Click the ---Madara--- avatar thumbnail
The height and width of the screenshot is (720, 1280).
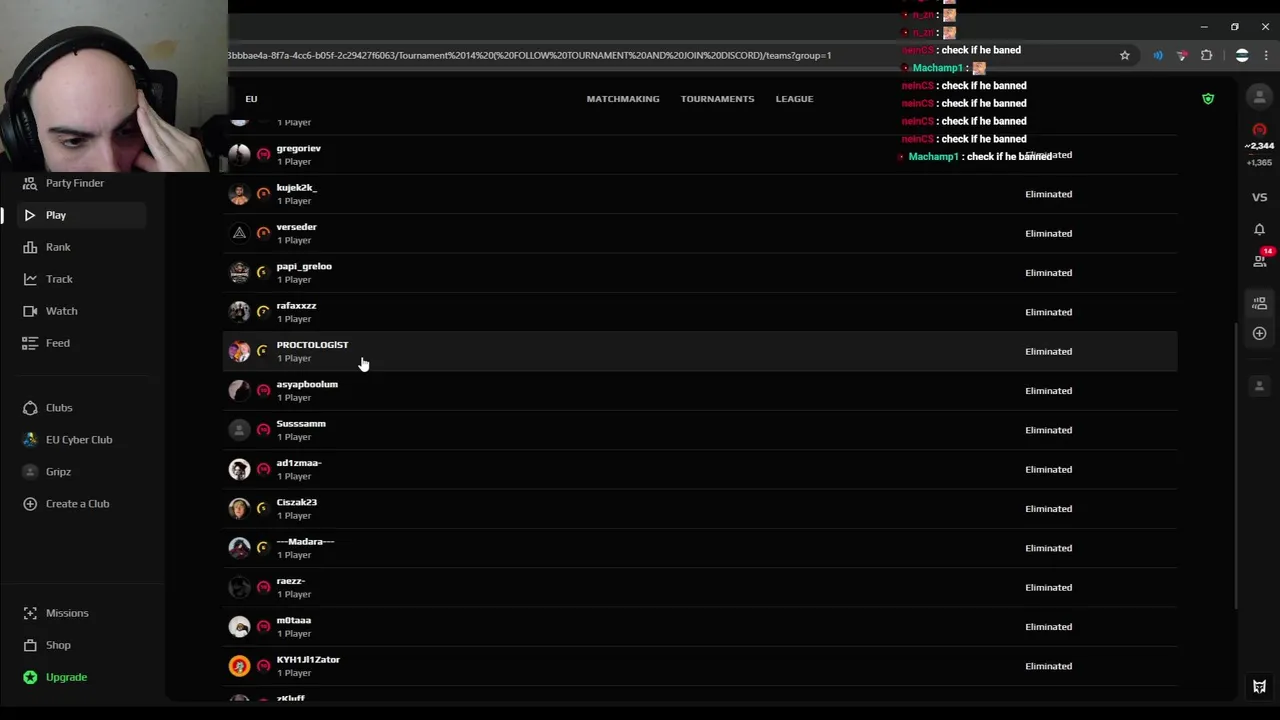click(239, 548)
